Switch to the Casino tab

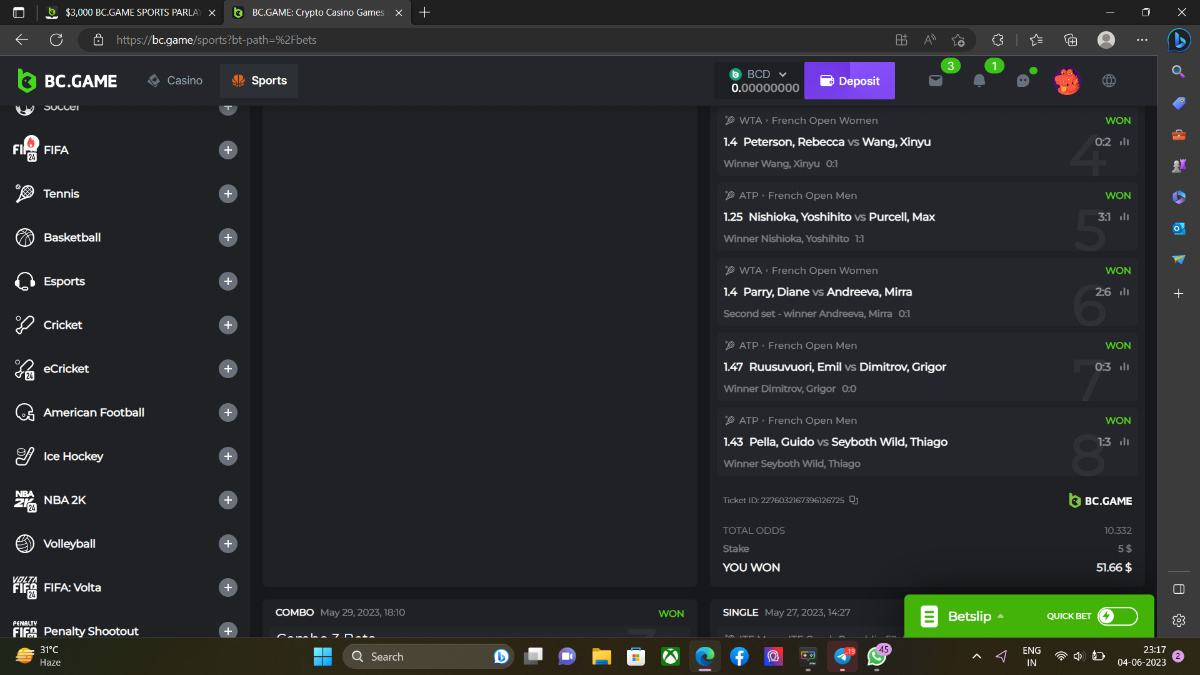pos(175,81)
